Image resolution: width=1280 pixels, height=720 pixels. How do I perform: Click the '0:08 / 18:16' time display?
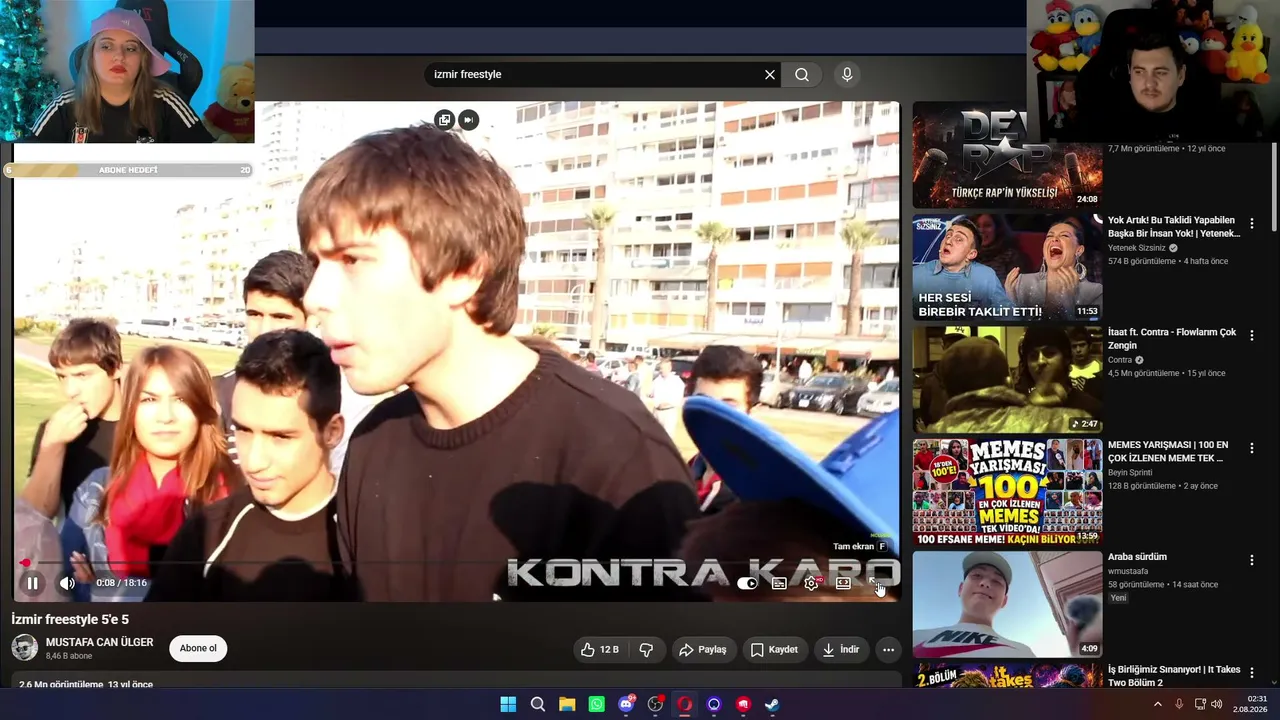click(x=121, y=583)
